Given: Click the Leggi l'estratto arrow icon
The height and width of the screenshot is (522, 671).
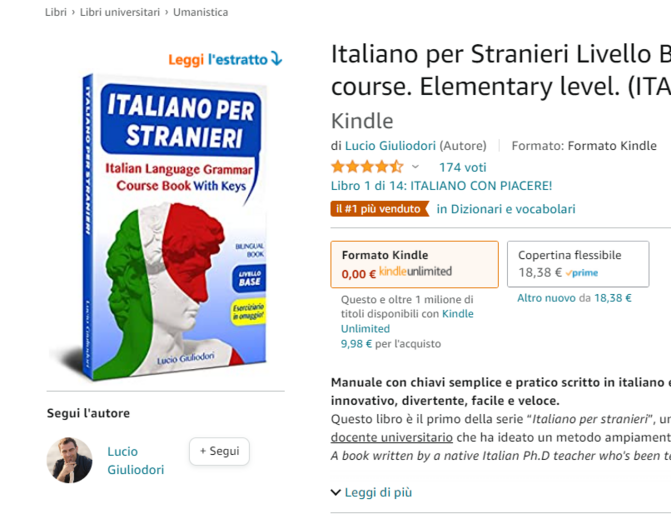Looking at the screenshot, I should click(277, 59).
